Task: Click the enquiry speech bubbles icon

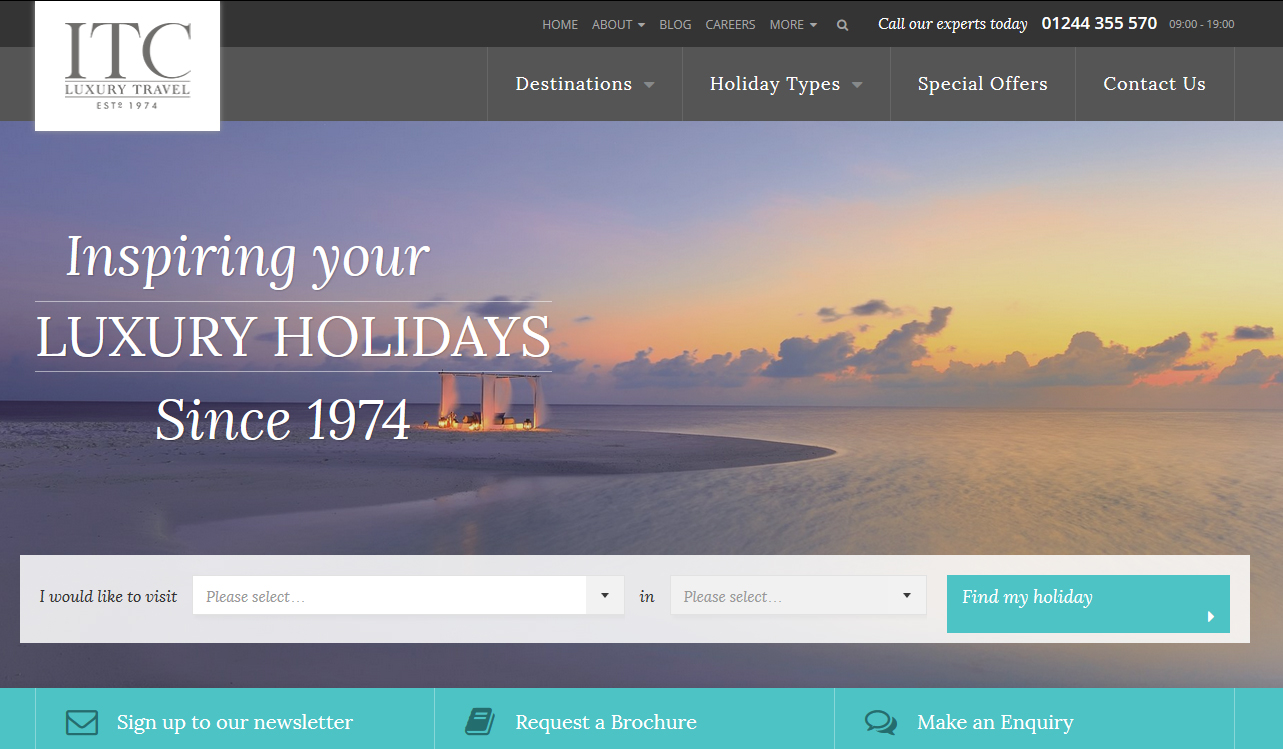Action: pyautogui.click(x=880, y=722)
